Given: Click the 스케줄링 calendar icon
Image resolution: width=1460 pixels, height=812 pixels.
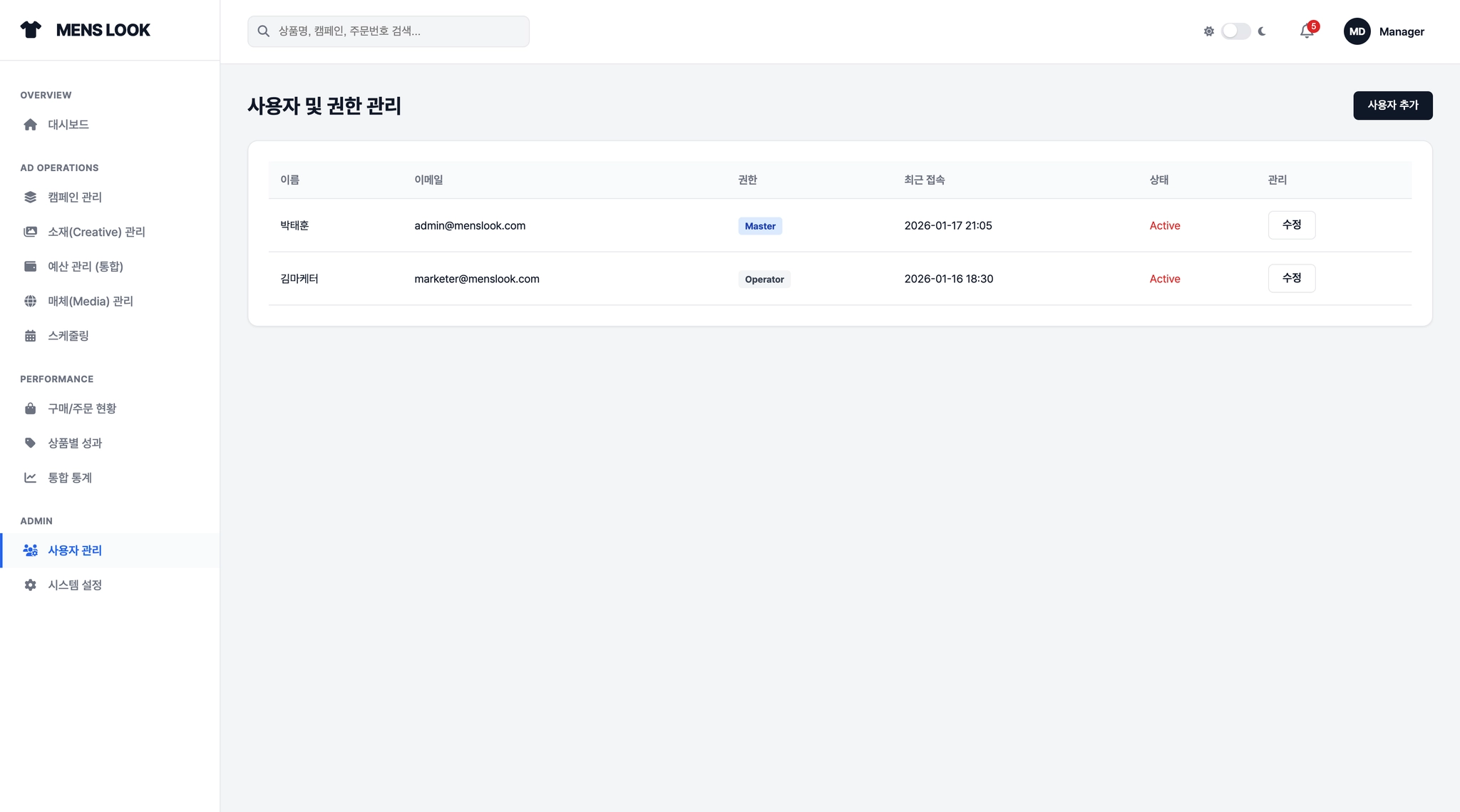Looking at the screenshot, I should click(30, 336).
